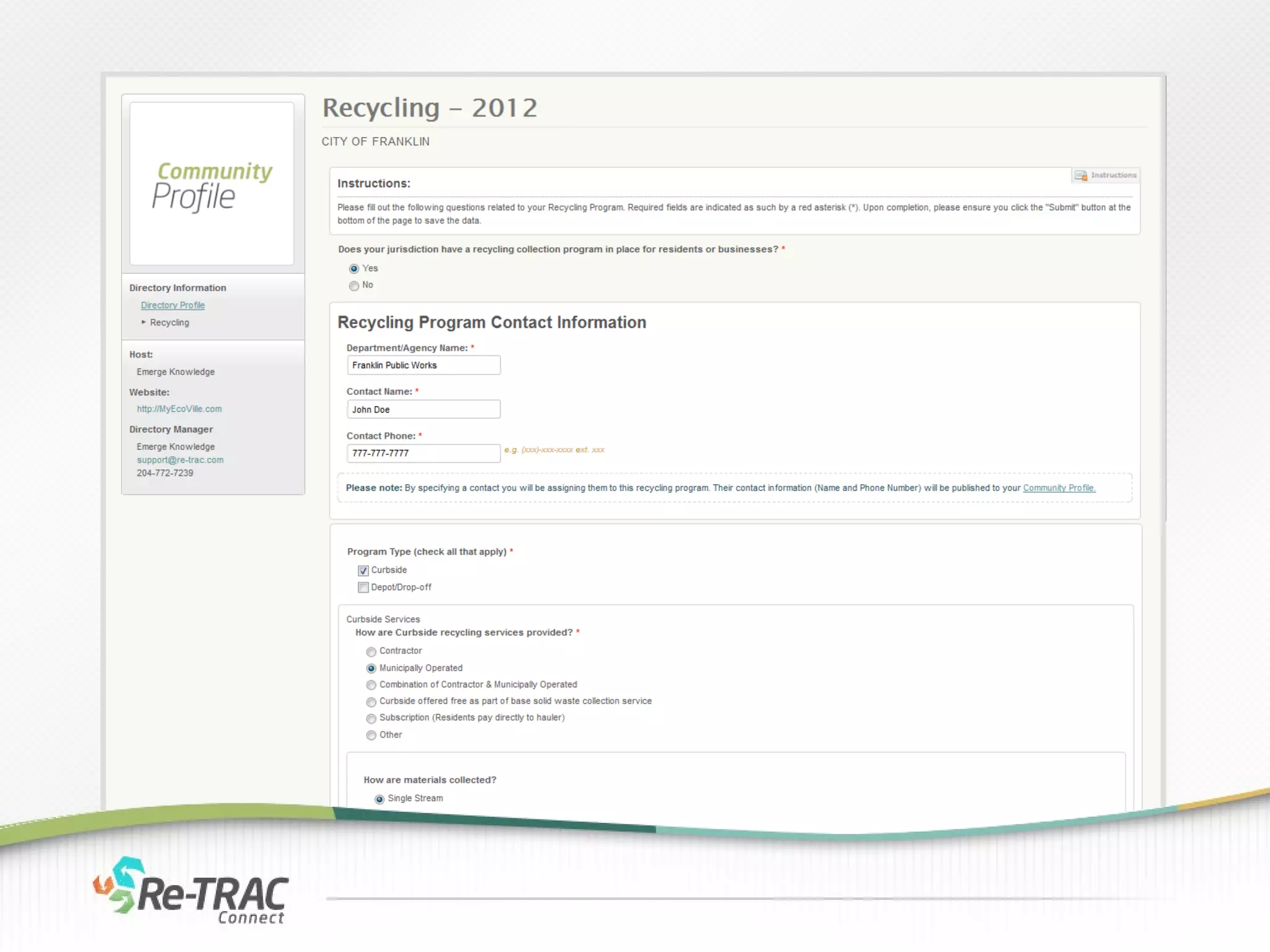The width and height of the screenshot is (1270, 952).
Task: Click the Contact Phone input field
Action: (424, 453)
